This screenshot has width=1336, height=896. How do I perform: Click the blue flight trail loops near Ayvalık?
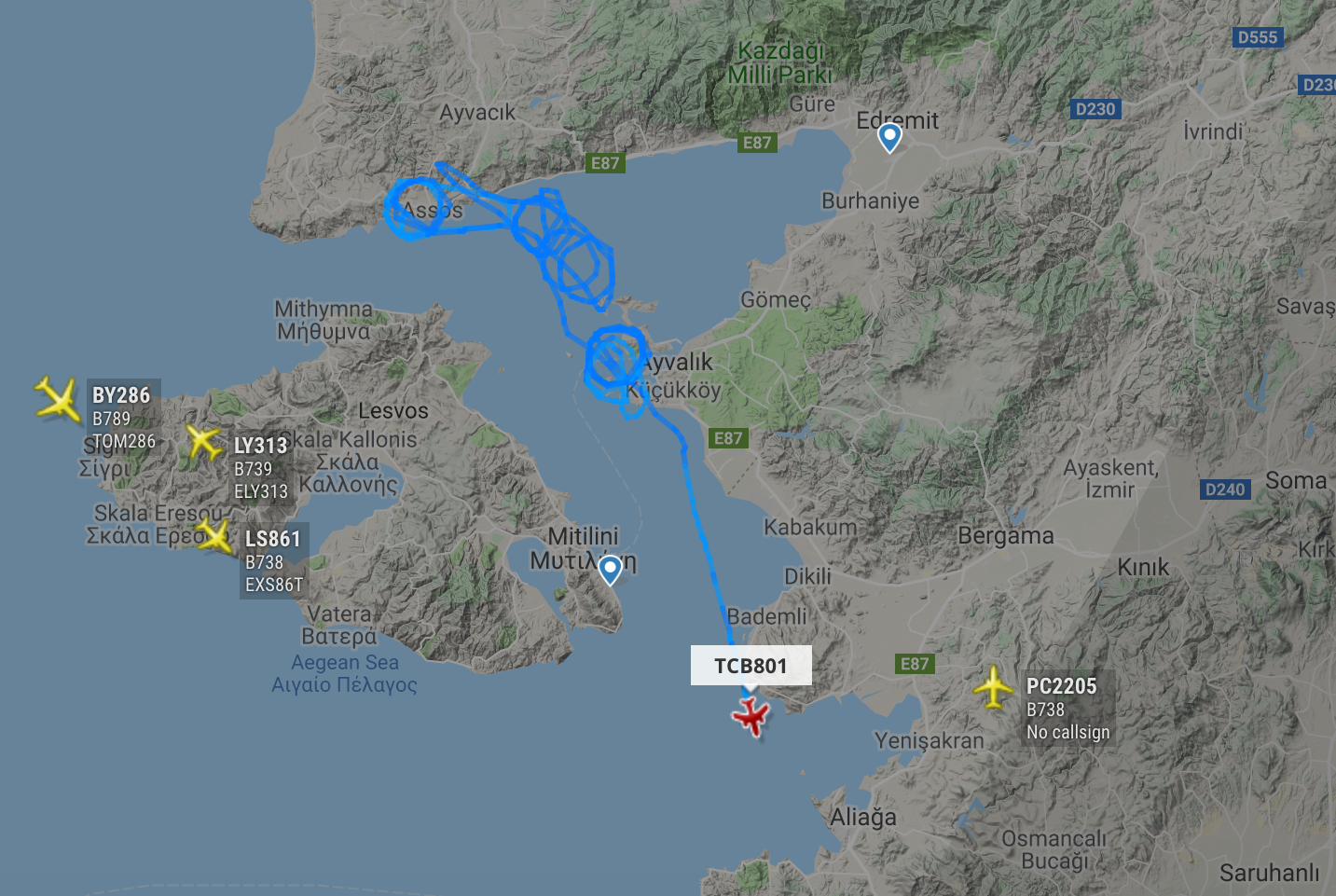(x=613, y=359)
